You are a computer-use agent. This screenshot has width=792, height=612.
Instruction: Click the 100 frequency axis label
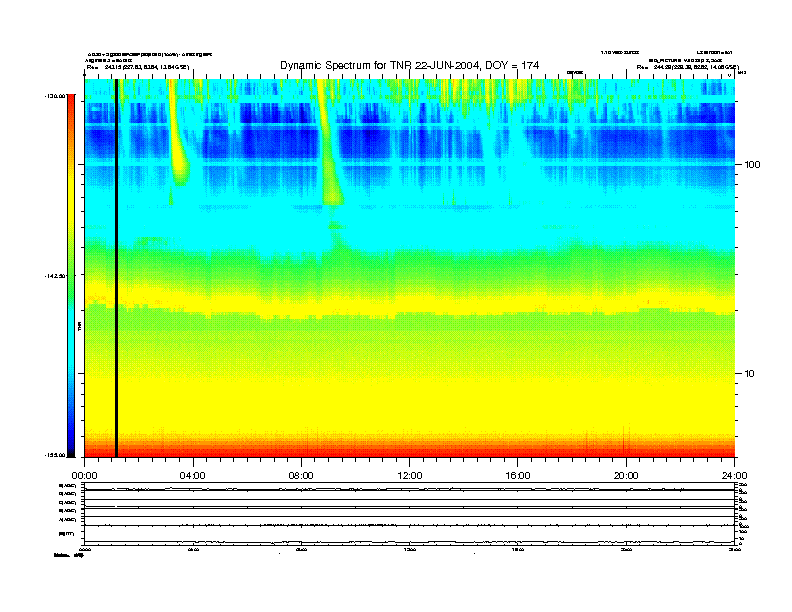pos(752,165)
